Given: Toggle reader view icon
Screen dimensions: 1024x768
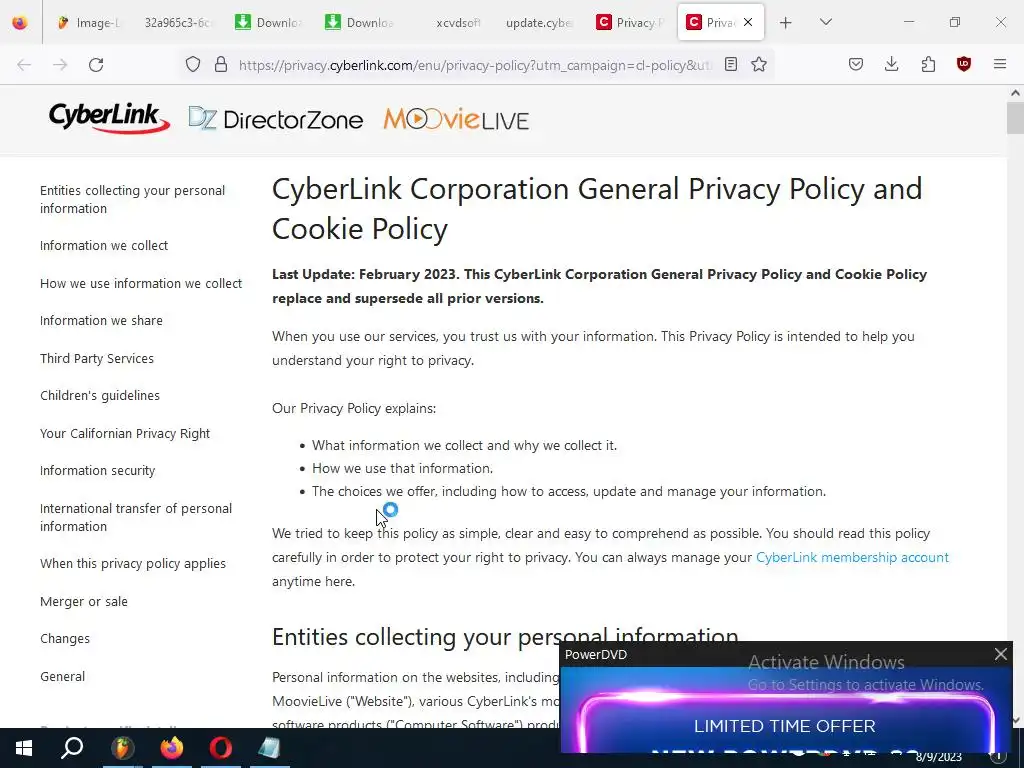Looking at the screenshot, I should (x=731, y=65).
